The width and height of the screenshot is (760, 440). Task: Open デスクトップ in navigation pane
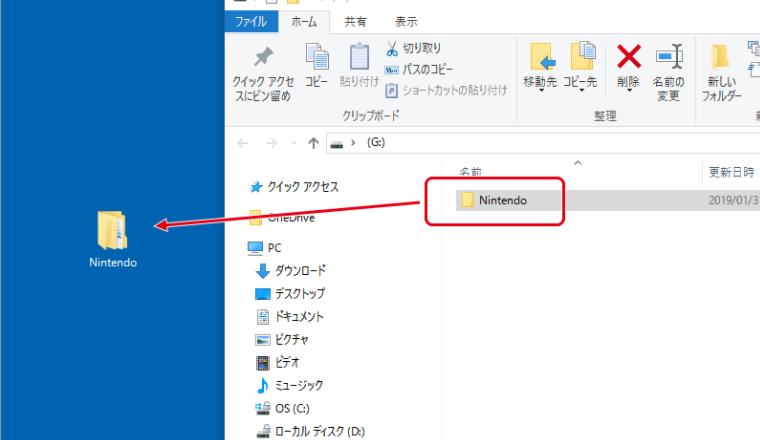click(x=290, y=294)
